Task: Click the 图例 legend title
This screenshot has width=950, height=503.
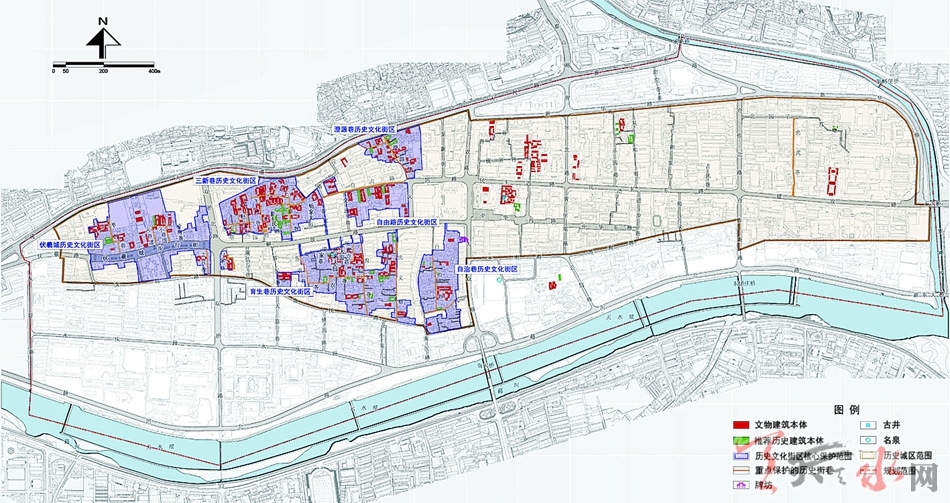Action: 846,409
